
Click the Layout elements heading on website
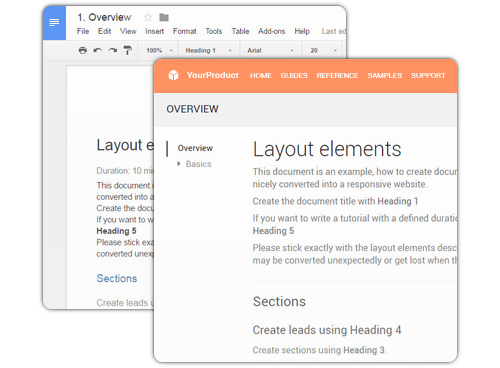click(x=327, y=149)
